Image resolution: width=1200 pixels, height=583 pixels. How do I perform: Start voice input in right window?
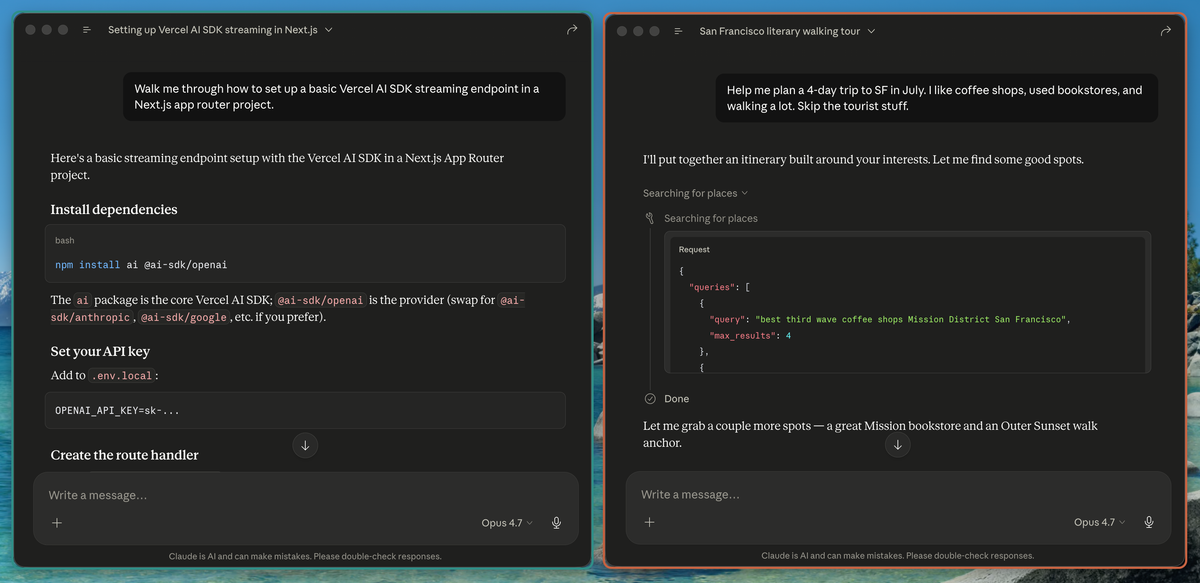coord(1149,522)
